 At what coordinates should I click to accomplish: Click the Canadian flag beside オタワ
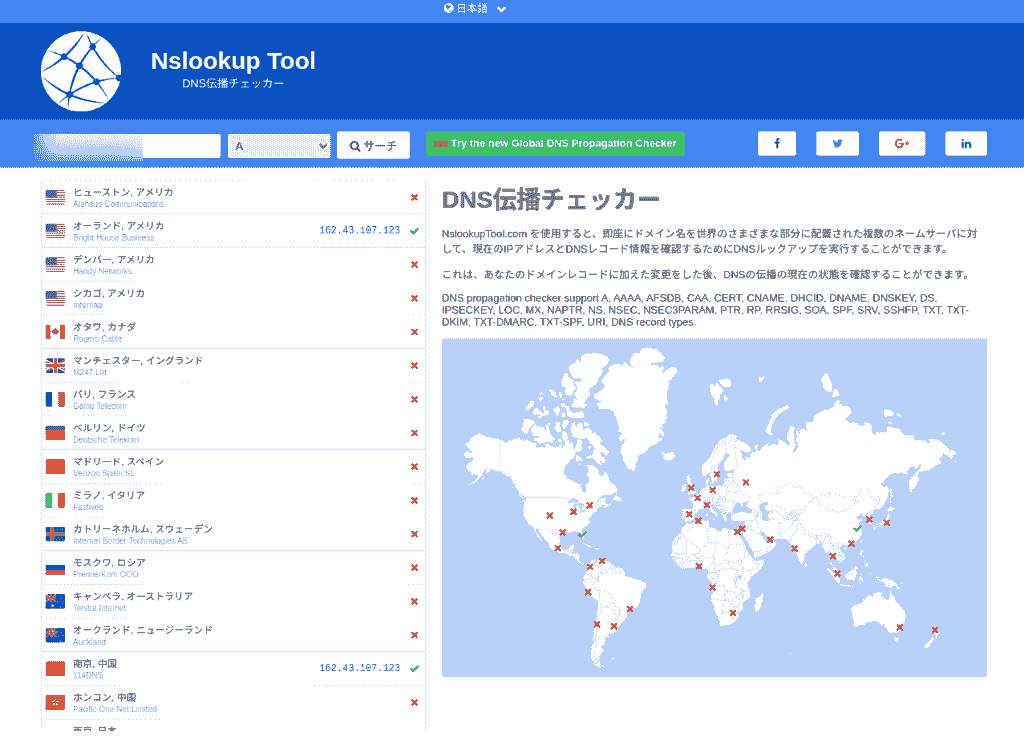pos(56,332)
